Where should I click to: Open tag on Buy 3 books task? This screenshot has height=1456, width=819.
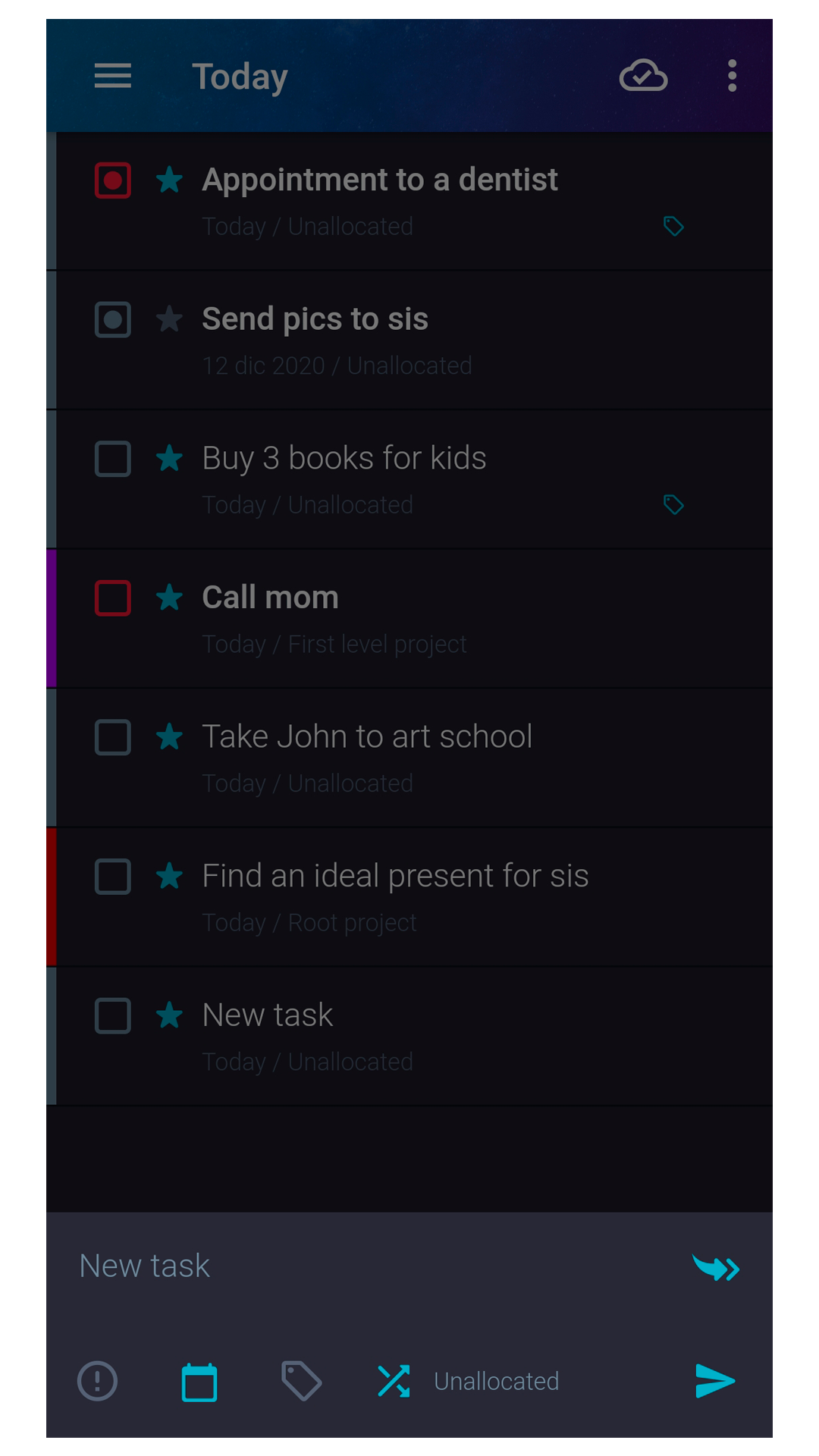click(x=673, y=505)
